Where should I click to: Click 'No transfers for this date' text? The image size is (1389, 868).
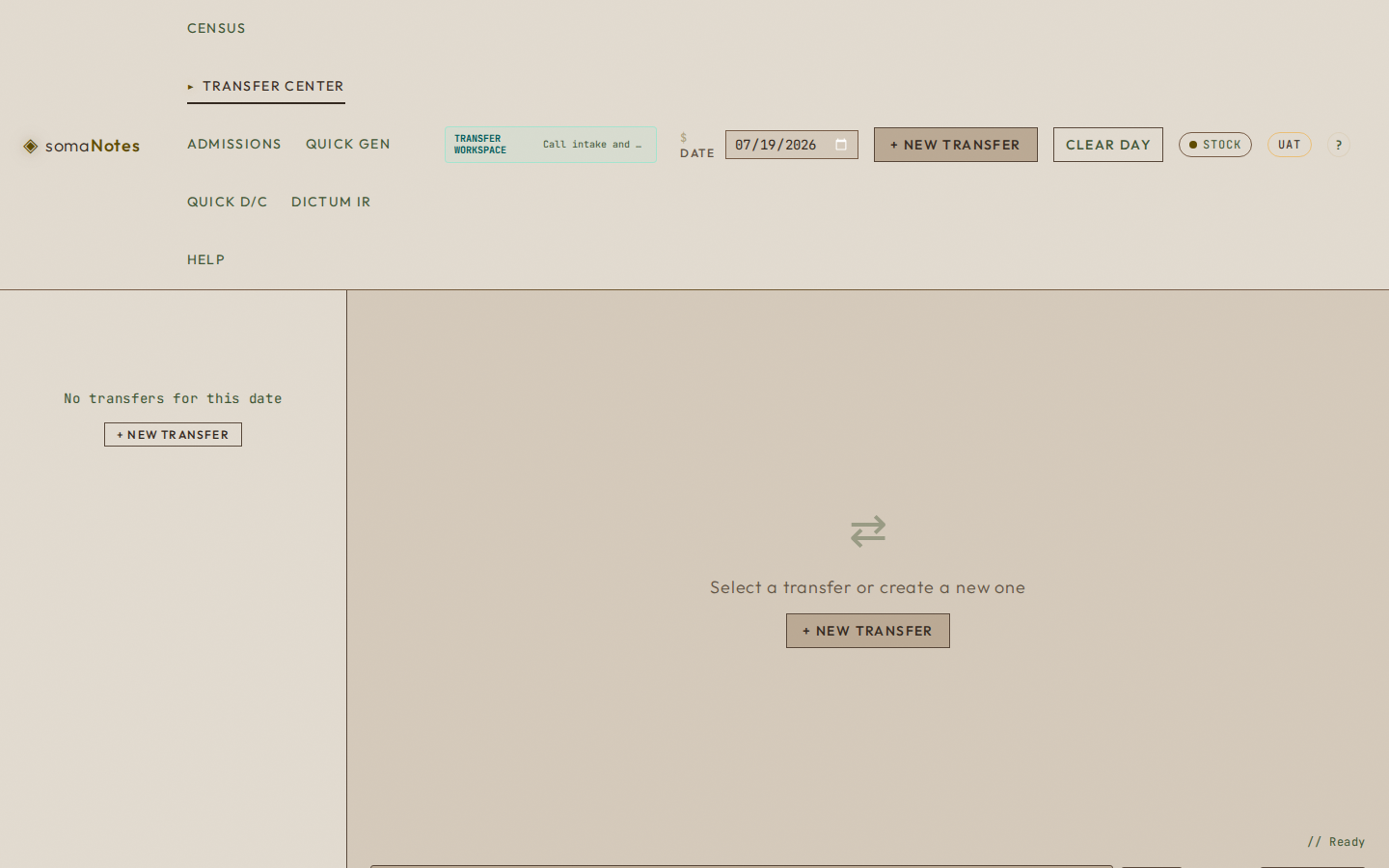[x=173, y=398]
